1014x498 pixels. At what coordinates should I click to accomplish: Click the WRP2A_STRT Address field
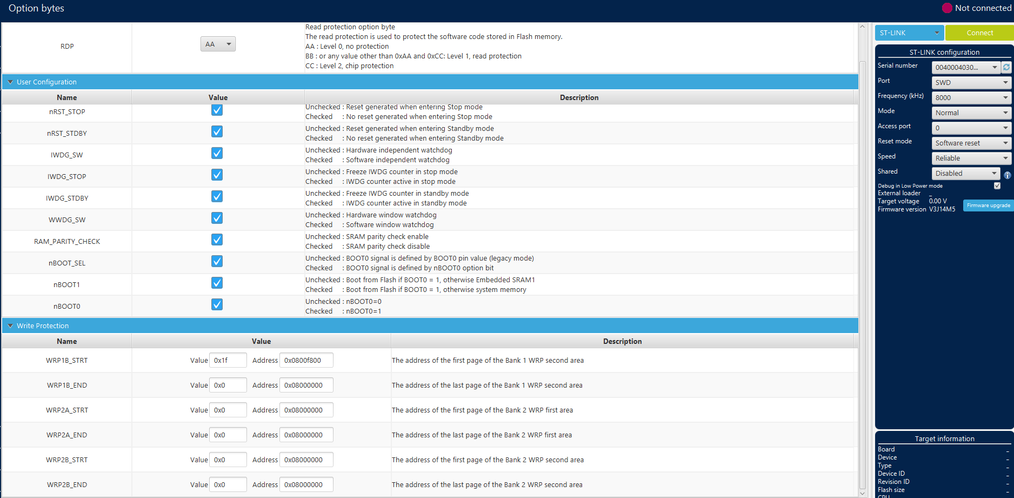coord(306,410)
